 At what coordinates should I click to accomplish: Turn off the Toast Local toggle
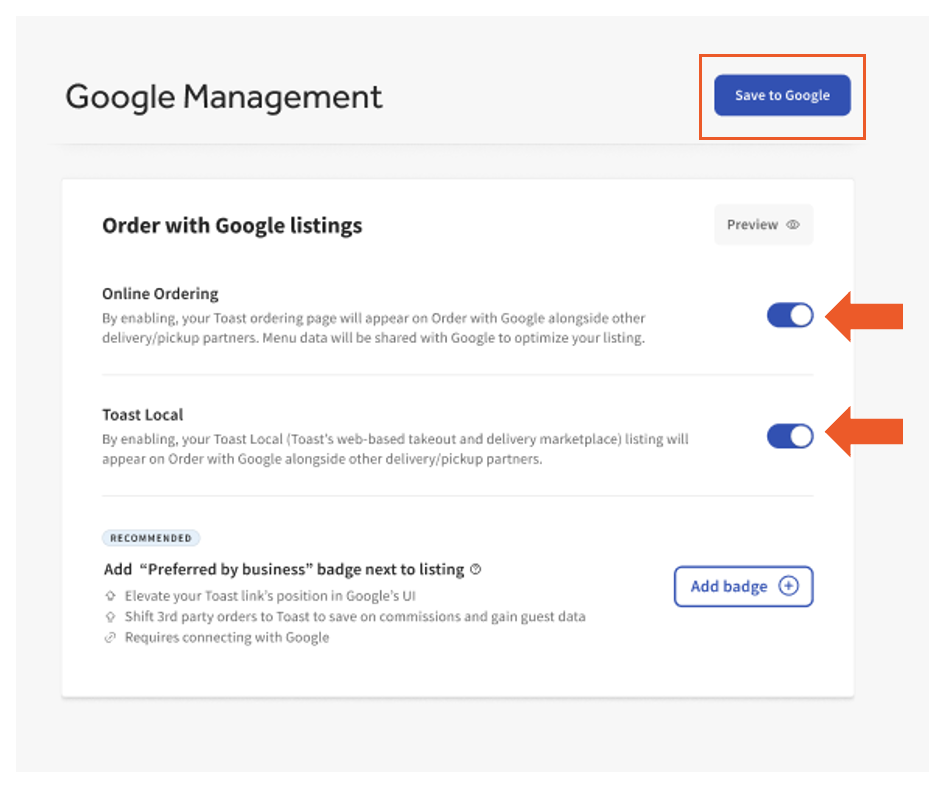click(x=790, y=436)
